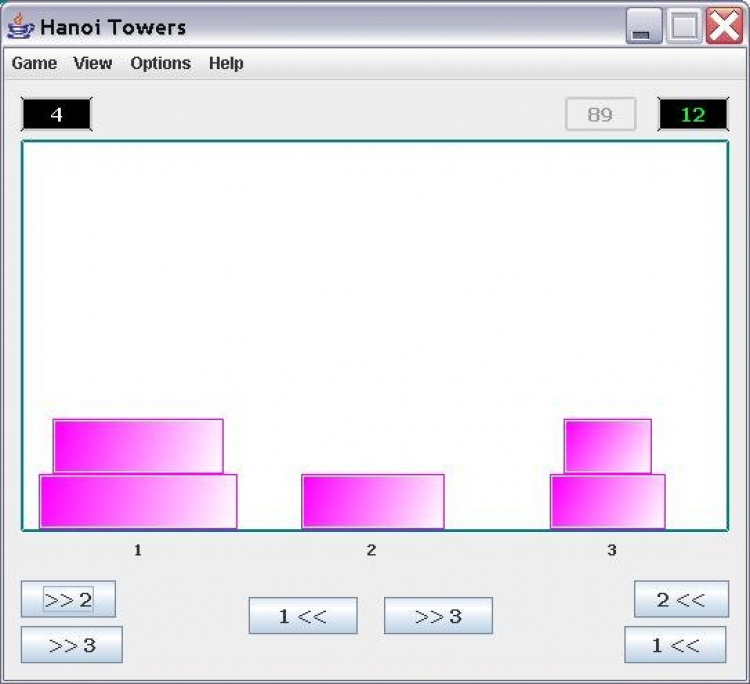Click the greyed field showing 89
This screenshot has height=684, width=750.
coord(600,114)
